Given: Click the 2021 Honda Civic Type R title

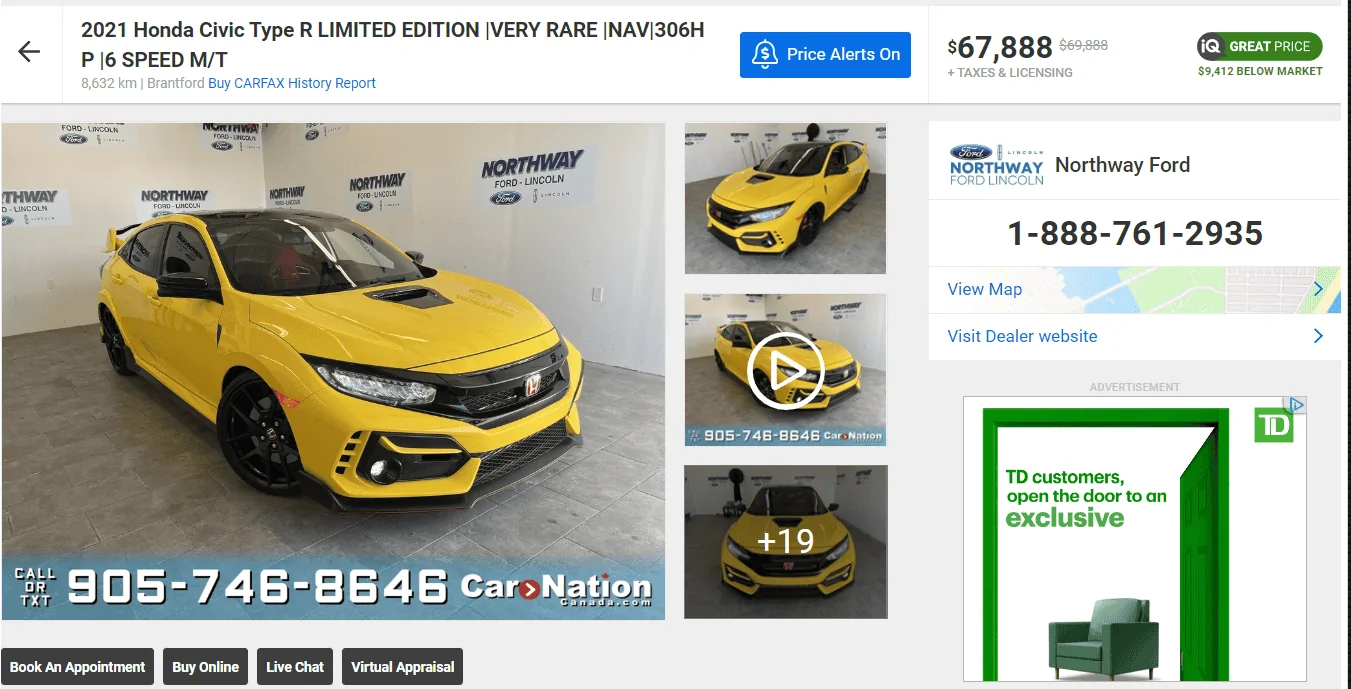Looking at the screenshot, I should click(x=393, y=45).
